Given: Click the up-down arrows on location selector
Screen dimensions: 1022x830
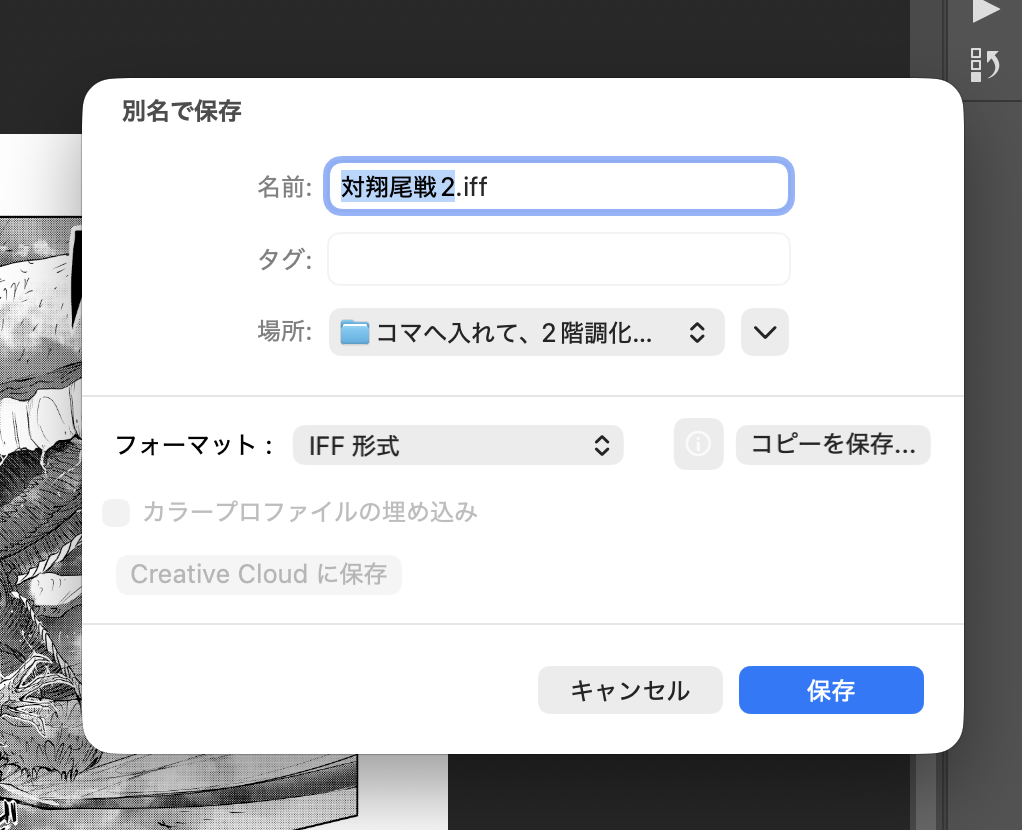Looking at the screenshot, I should [x=697, y=333].
